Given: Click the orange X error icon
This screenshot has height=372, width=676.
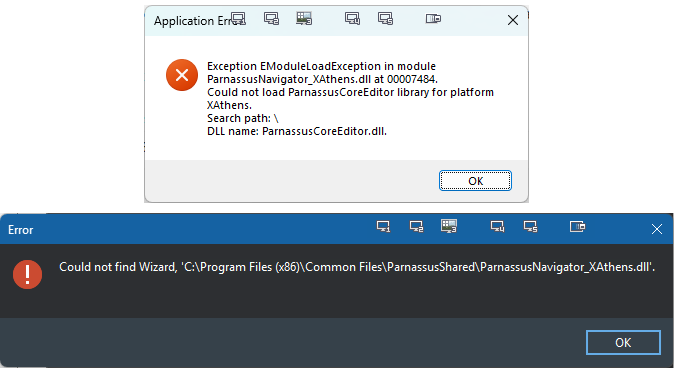Looking at the screenshot, I should [182, 75].
